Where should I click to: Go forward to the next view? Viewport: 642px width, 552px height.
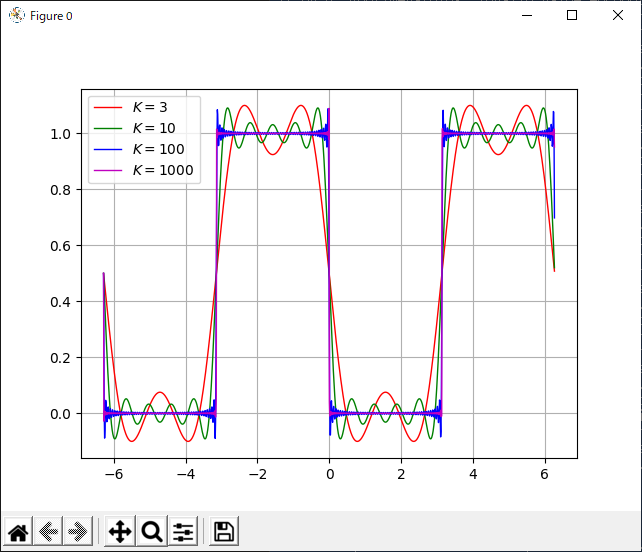pos(77,531)
